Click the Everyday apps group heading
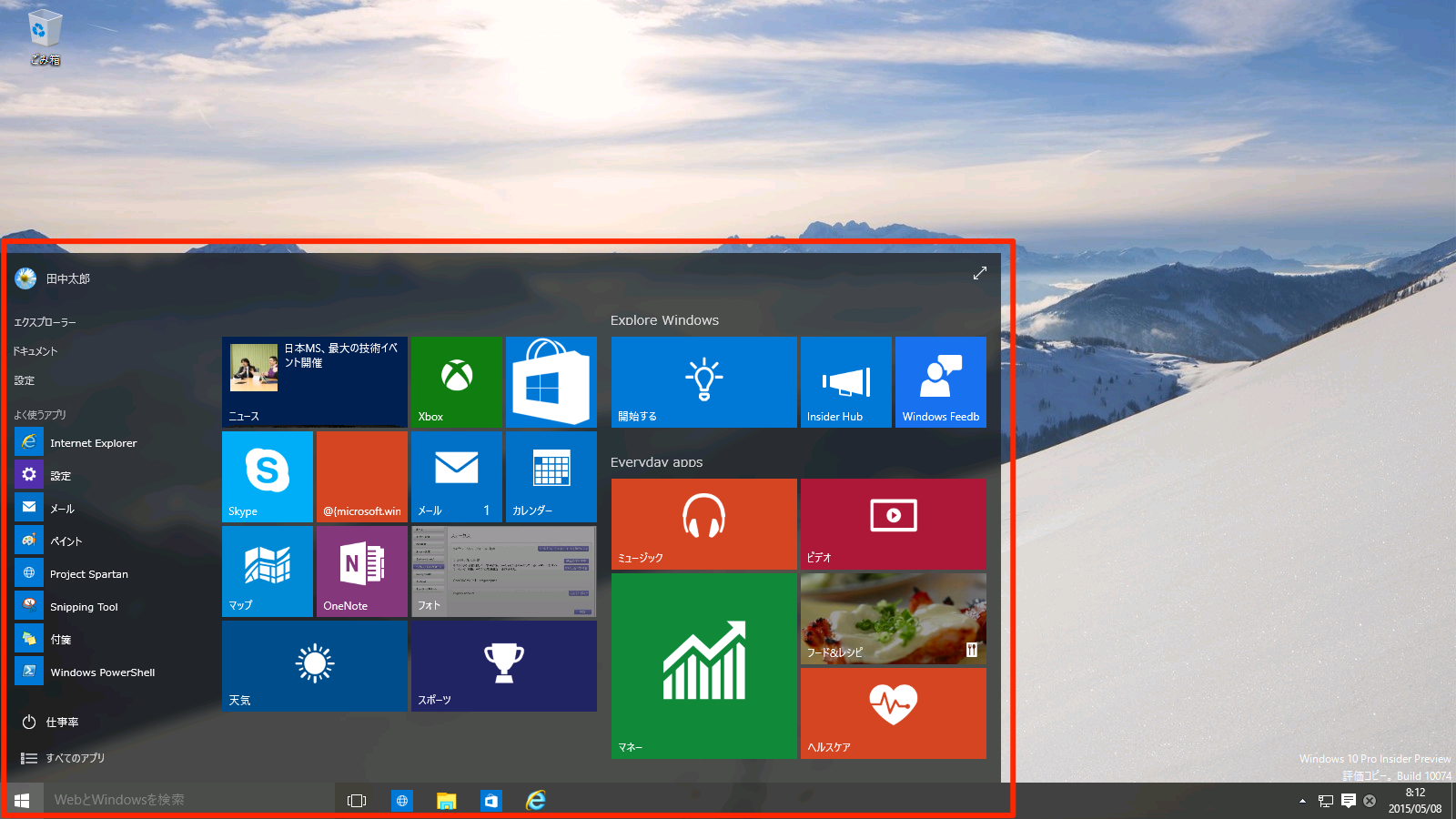1456x819 pixels. click(x=656, y=462)
